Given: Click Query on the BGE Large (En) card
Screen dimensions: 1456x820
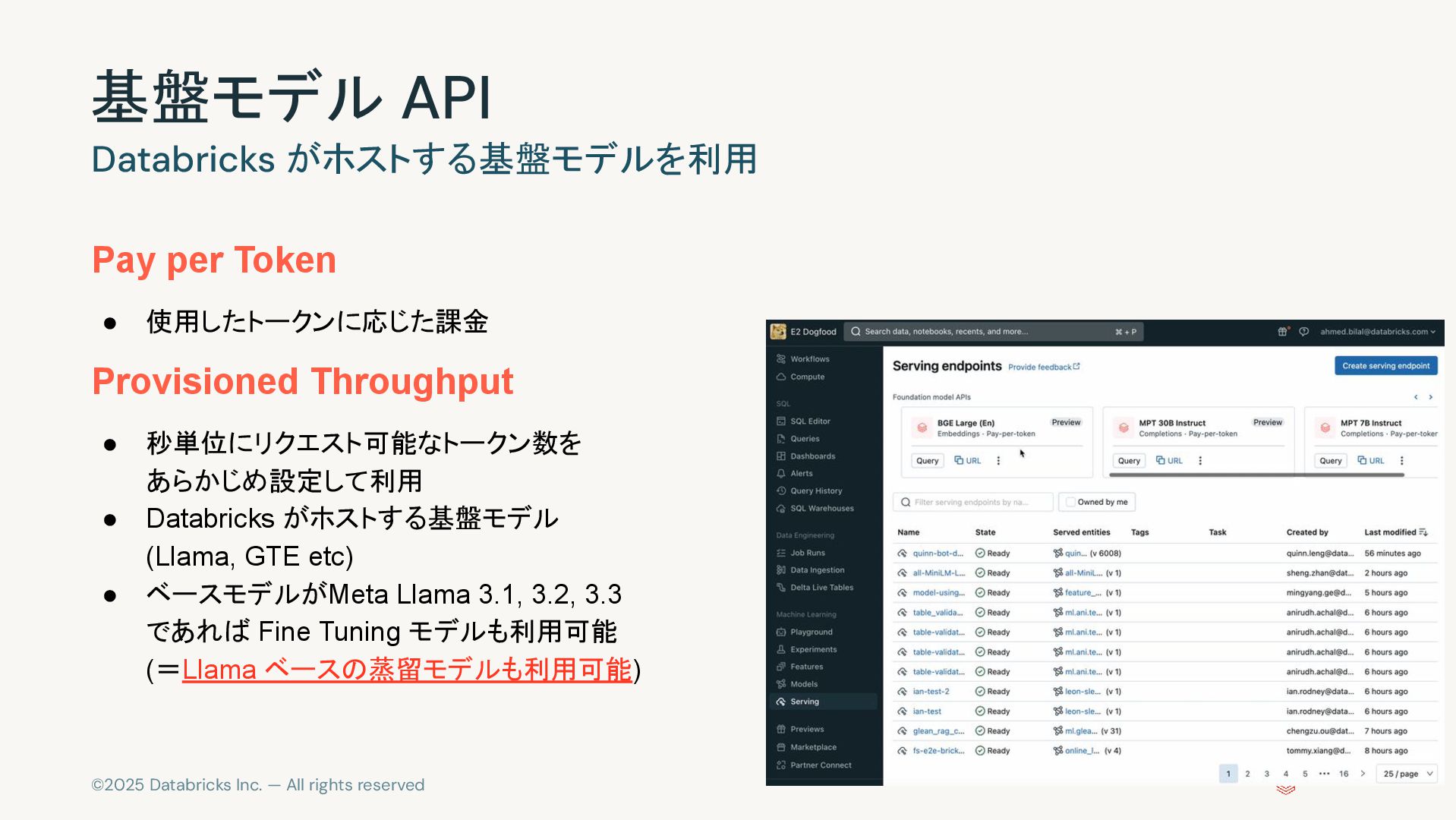Looking at the screenshot, I should coord(927,461).
